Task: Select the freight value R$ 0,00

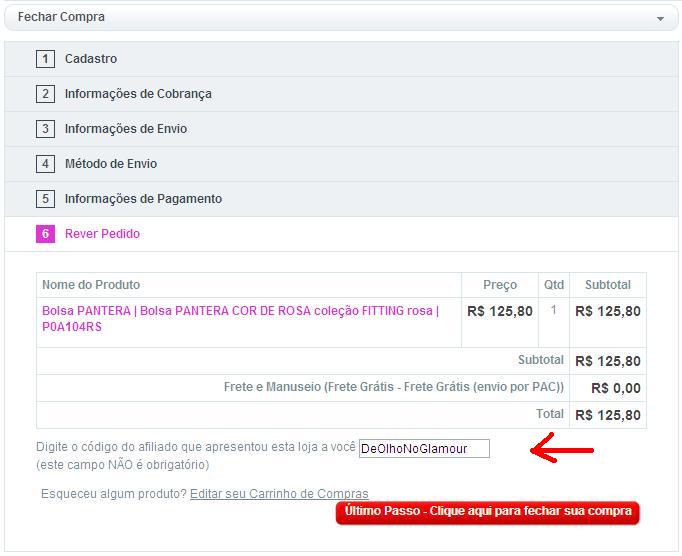Action: click(615, 388)
